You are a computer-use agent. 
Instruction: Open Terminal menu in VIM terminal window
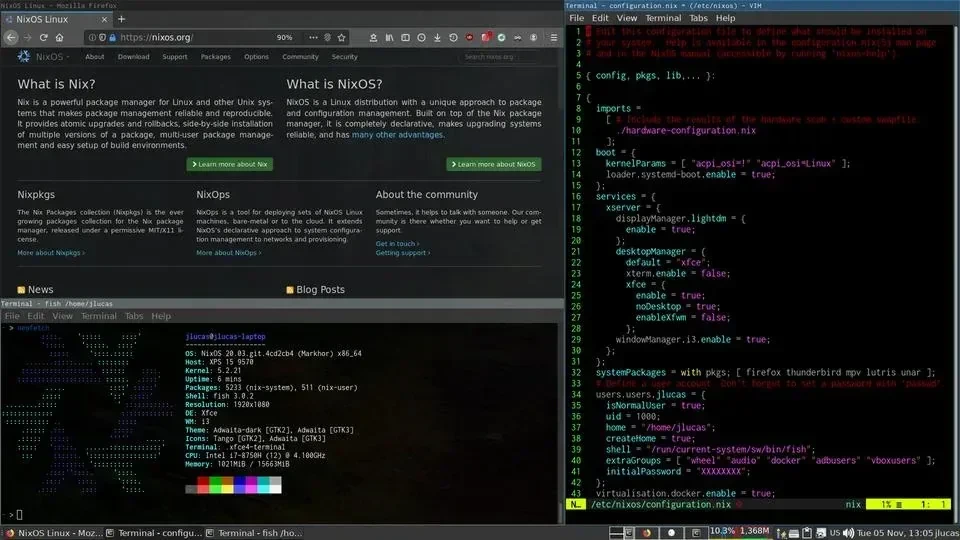pyautogui.click(x=663, y=18)
